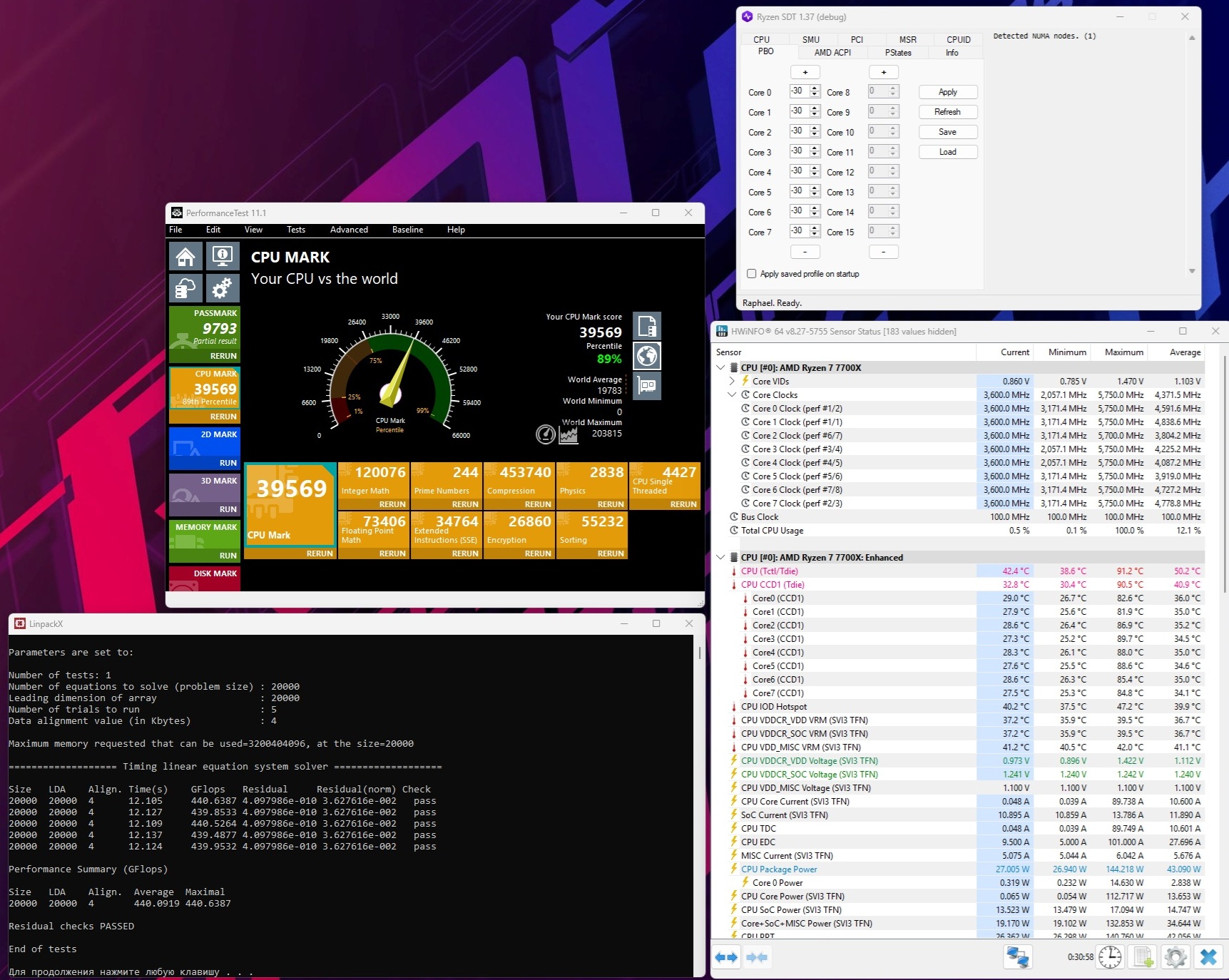Click the Ryzen SDT title bar logo

(x=747, y=16)
